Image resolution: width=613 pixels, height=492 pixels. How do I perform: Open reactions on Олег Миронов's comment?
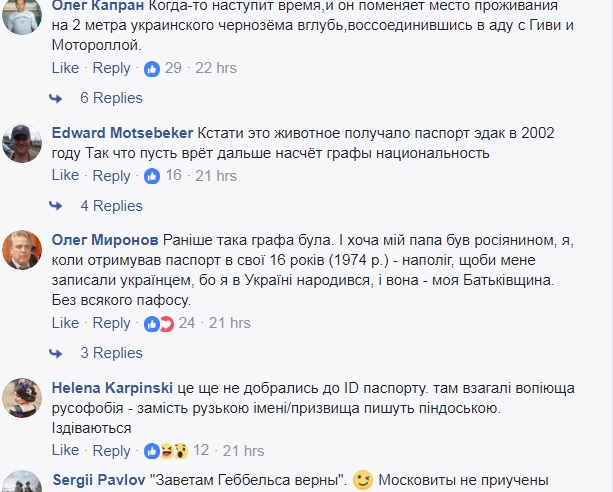click(x=156, y=324)
